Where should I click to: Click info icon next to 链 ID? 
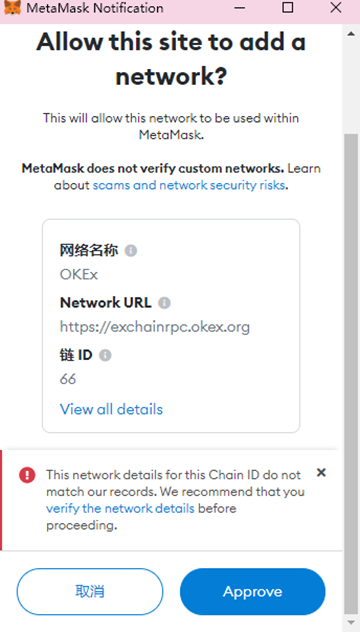(x=105, y=356)
